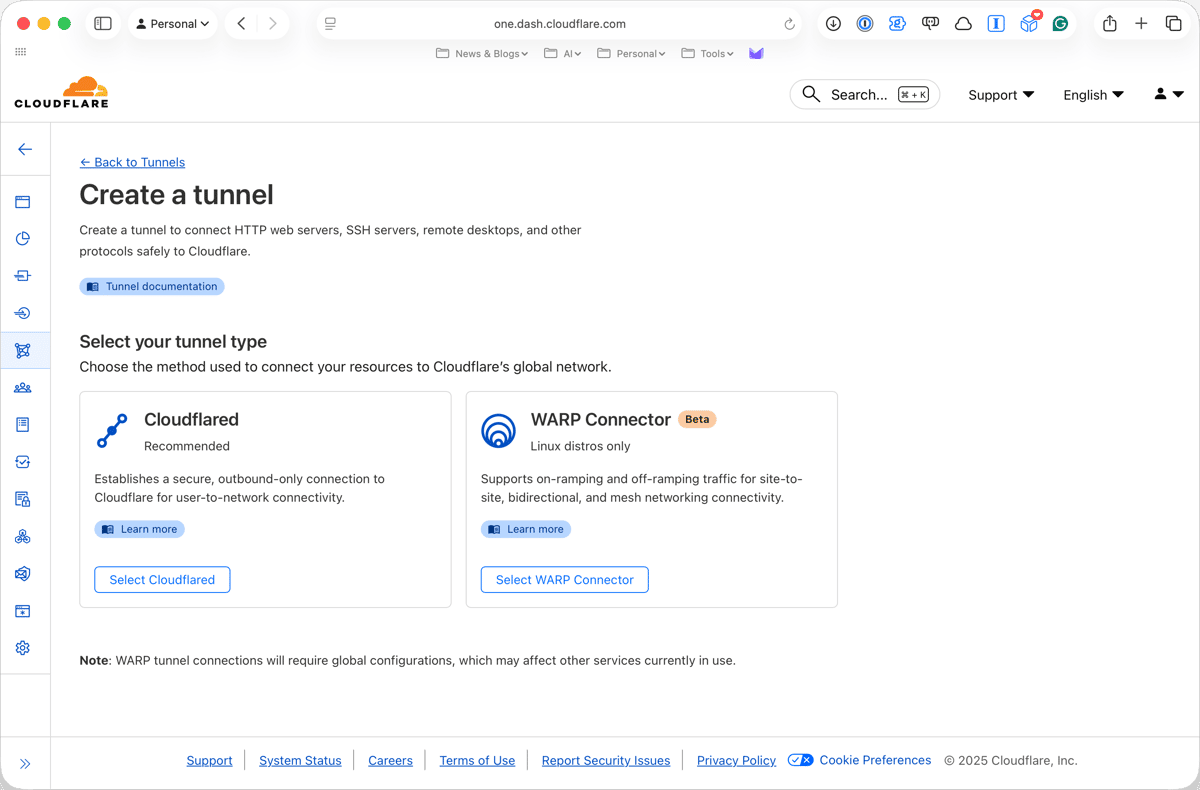Click the Downloads icon in the browser toolbar
The image size is (1200, 790).
click(x=833, y=23)
